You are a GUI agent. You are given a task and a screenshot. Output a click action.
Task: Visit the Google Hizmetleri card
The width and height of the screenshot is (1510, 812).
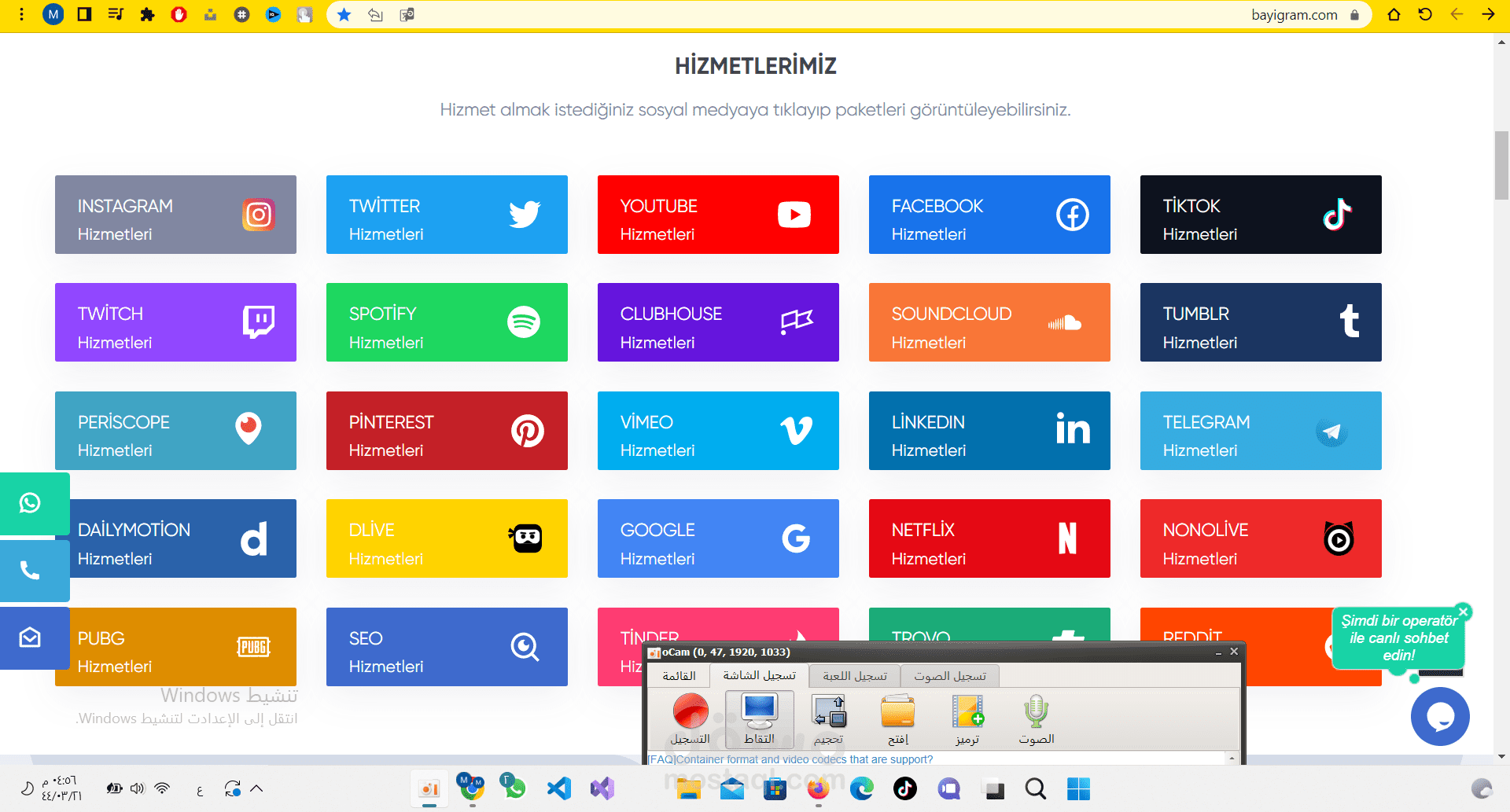point(718,538)
